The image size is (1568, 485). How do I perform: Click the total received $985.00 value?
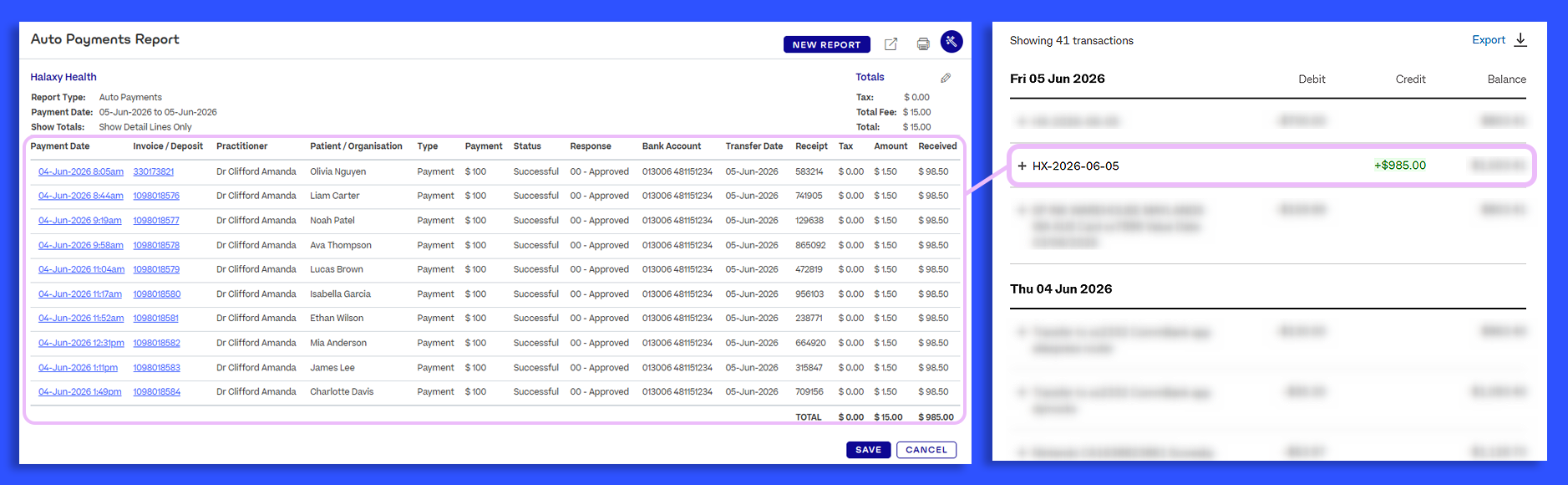[936, 417]
